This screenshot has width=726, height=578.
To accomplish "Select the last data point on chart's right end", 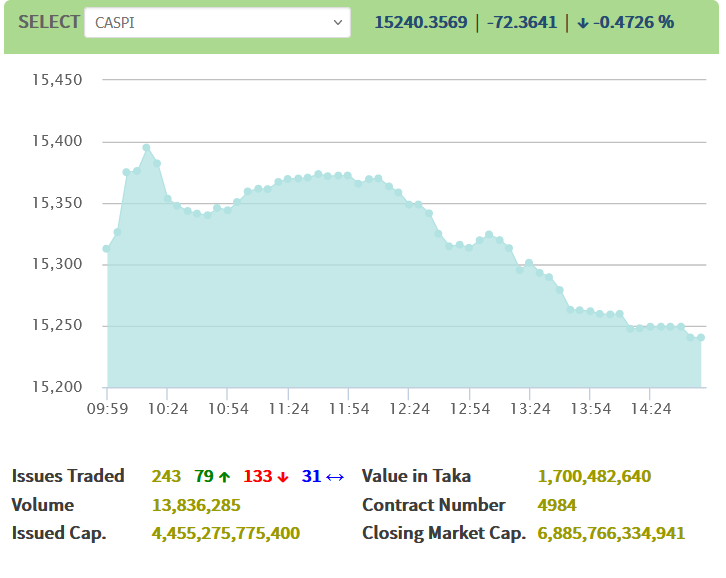I will 701,338.
